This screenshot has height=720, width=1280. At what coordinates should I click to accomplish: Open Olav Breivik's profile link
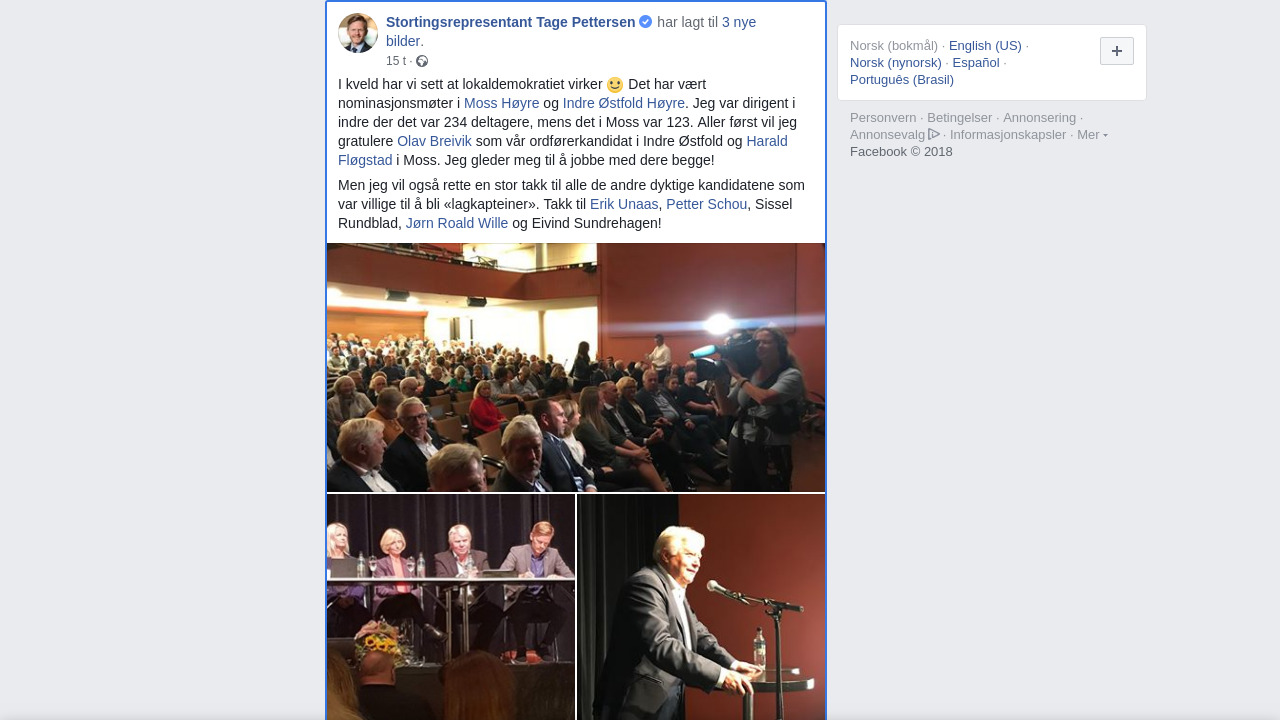pyautogui.click(x=434, y=141)
